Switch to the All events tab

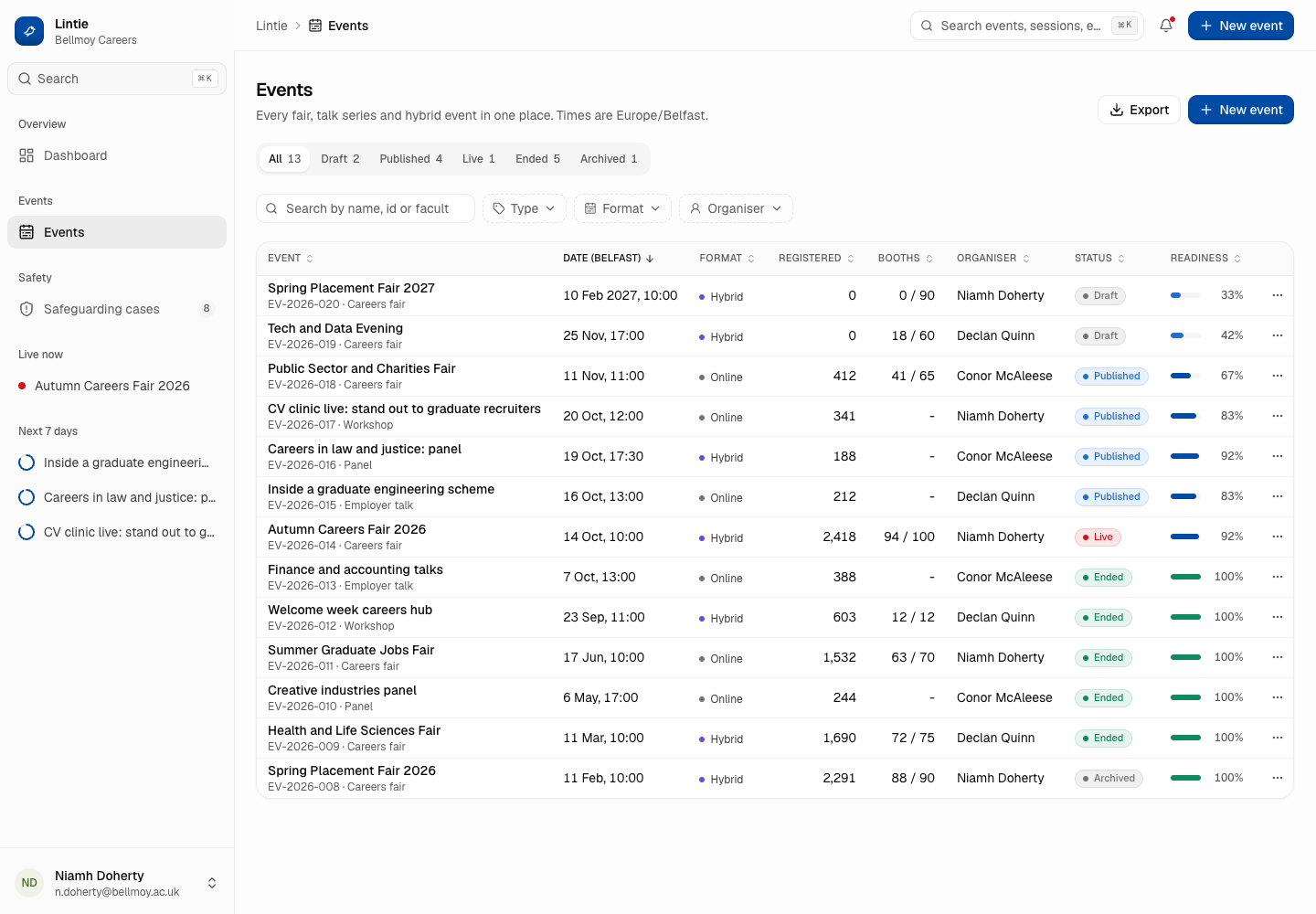[284, 159]
